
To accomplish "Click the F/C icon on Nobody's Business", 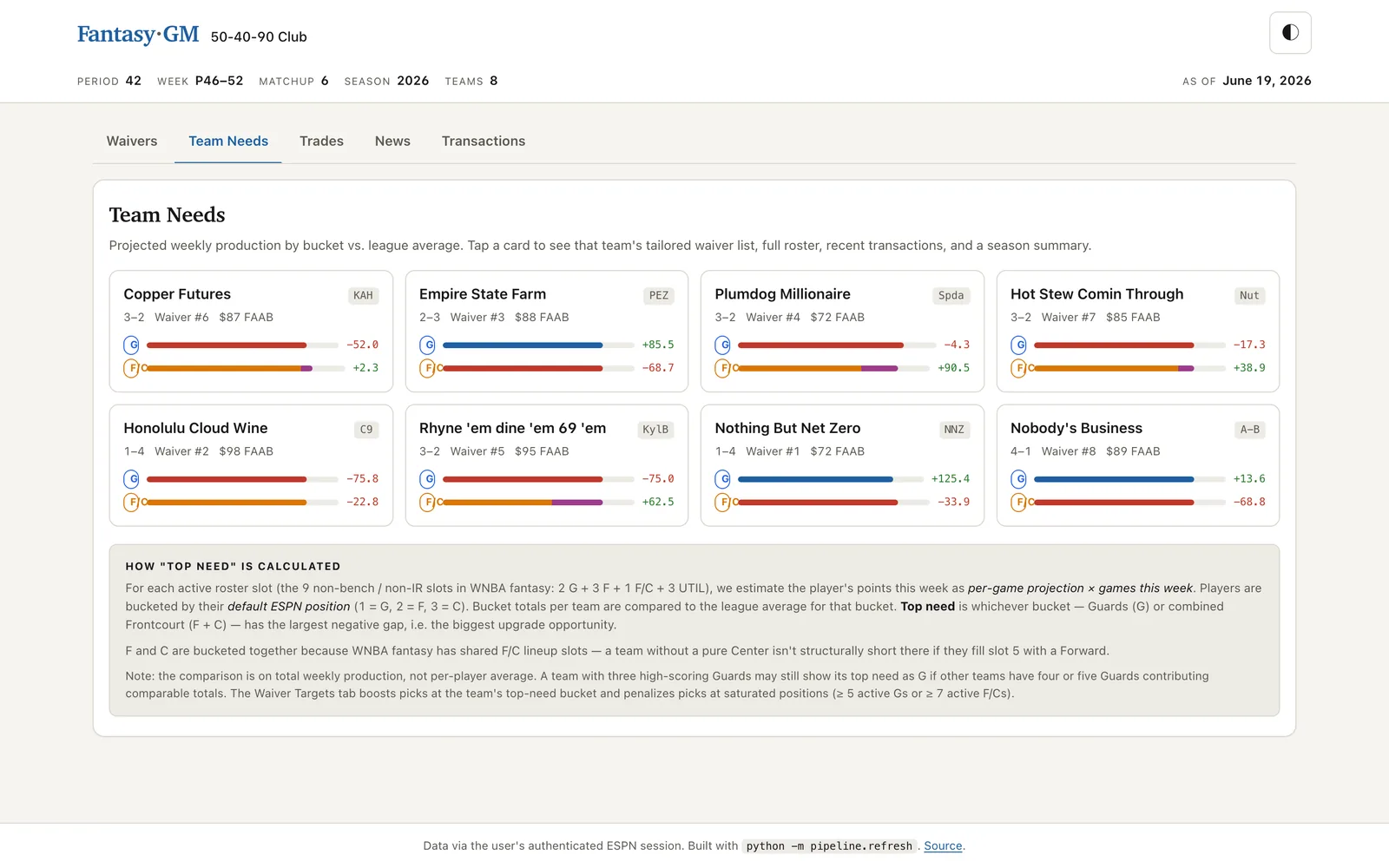I will click(x=1018, y=502).
